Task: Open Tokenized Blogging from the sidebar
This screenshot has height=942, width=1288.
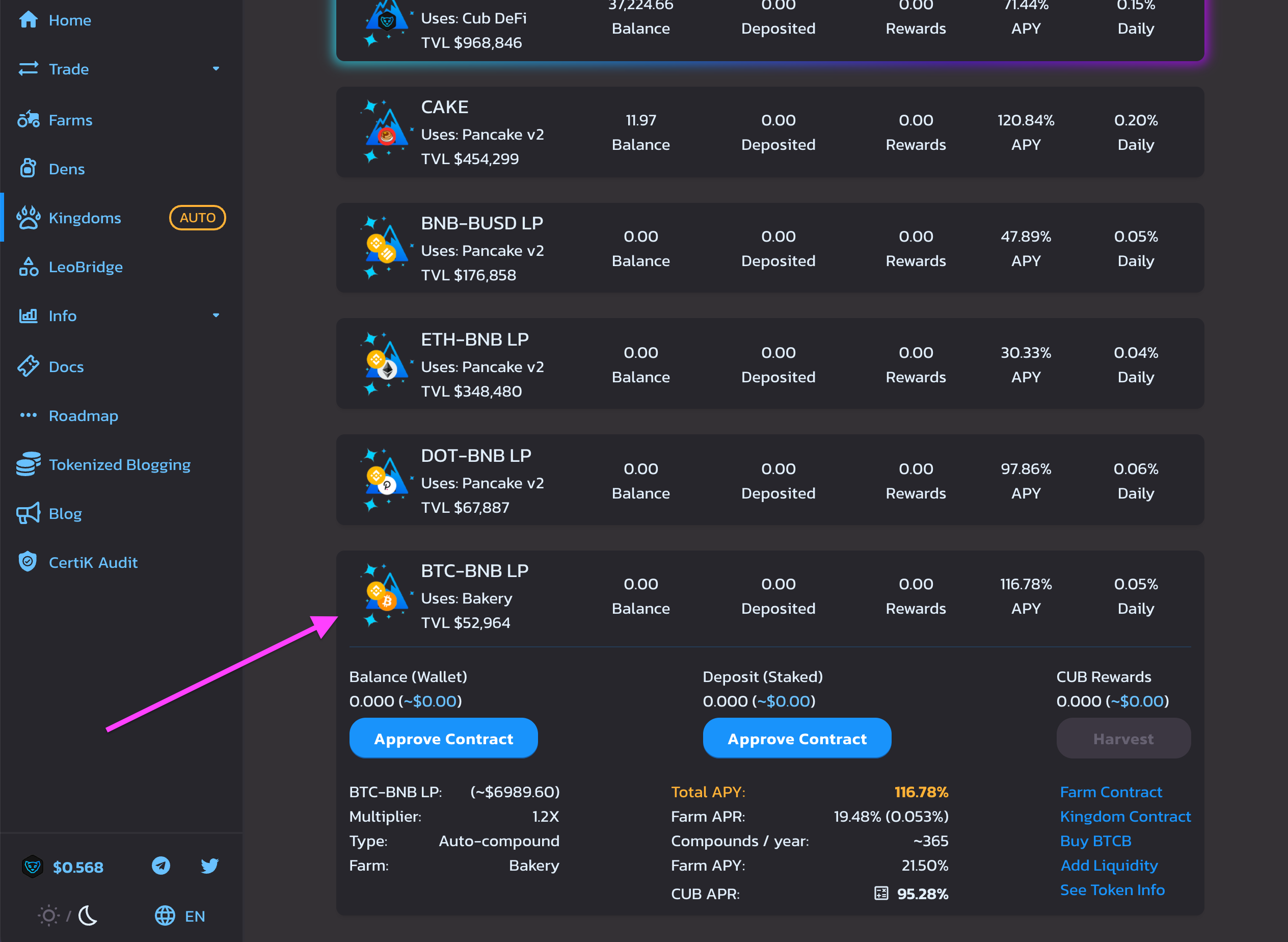Action: [121, 464]
